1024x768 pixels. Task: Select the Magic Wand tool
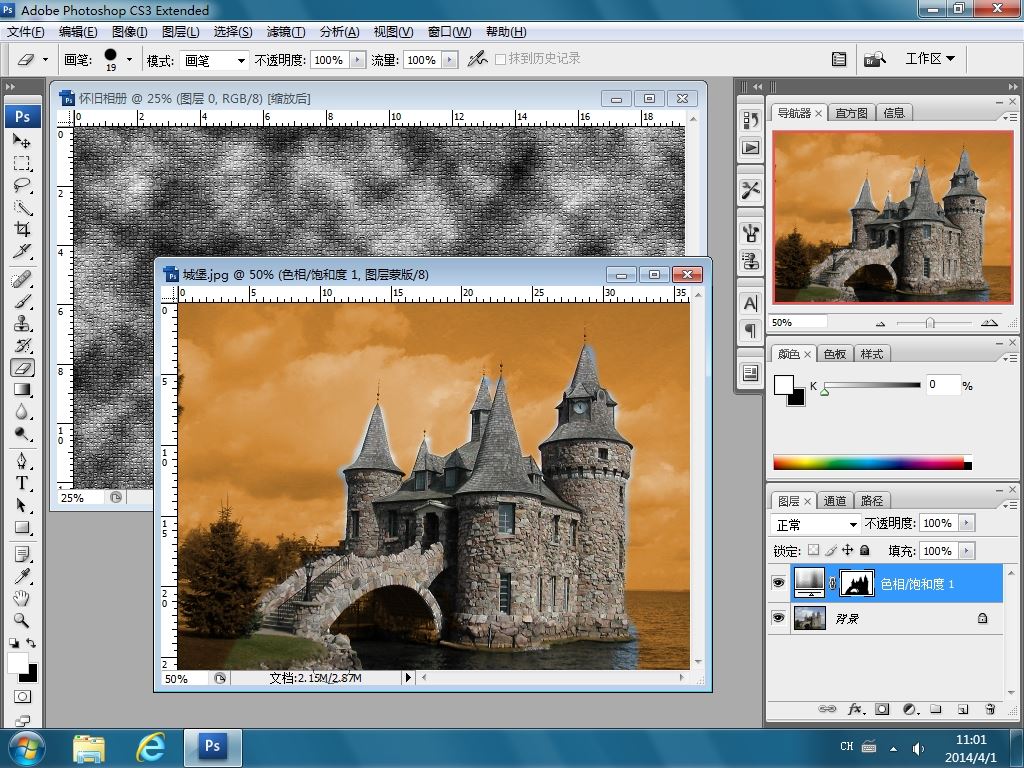click(x=22, y=208)
